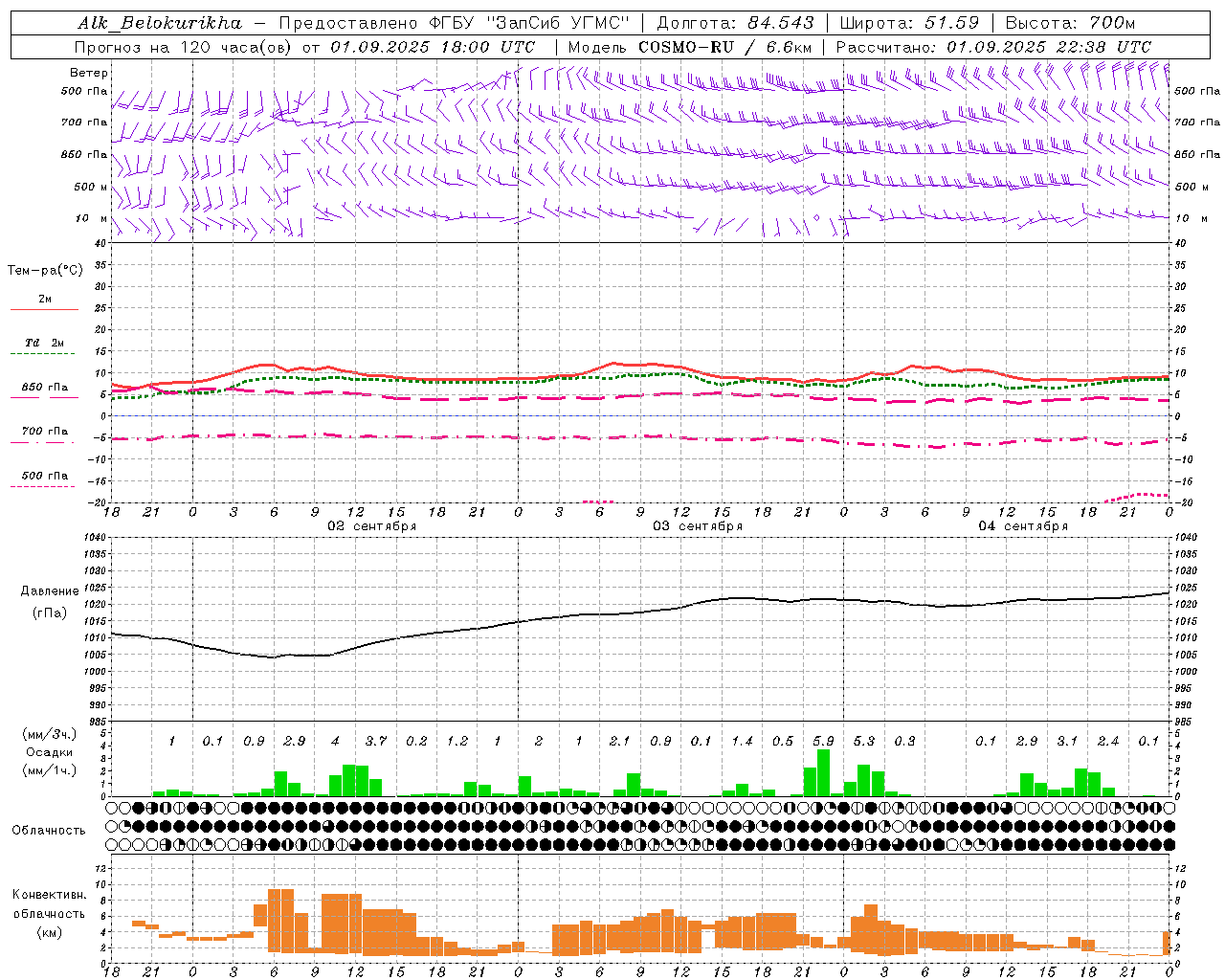
Task: Click the Тем-ра(°C) panel label
Action: [45, 271]
